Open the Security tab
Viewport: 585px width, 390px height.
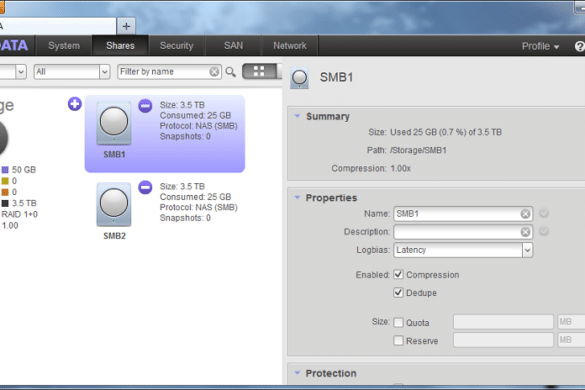point(176,46)
